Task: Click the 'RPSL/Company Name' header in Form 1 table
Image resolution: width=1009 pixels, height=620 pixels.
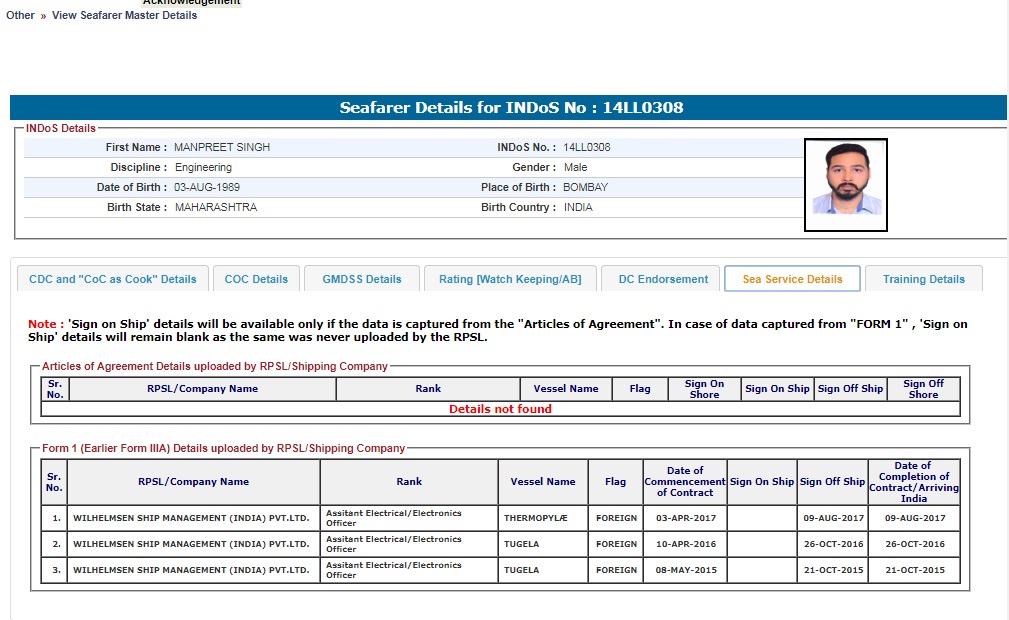Action: pyautogui.click(x=193, y=481)
